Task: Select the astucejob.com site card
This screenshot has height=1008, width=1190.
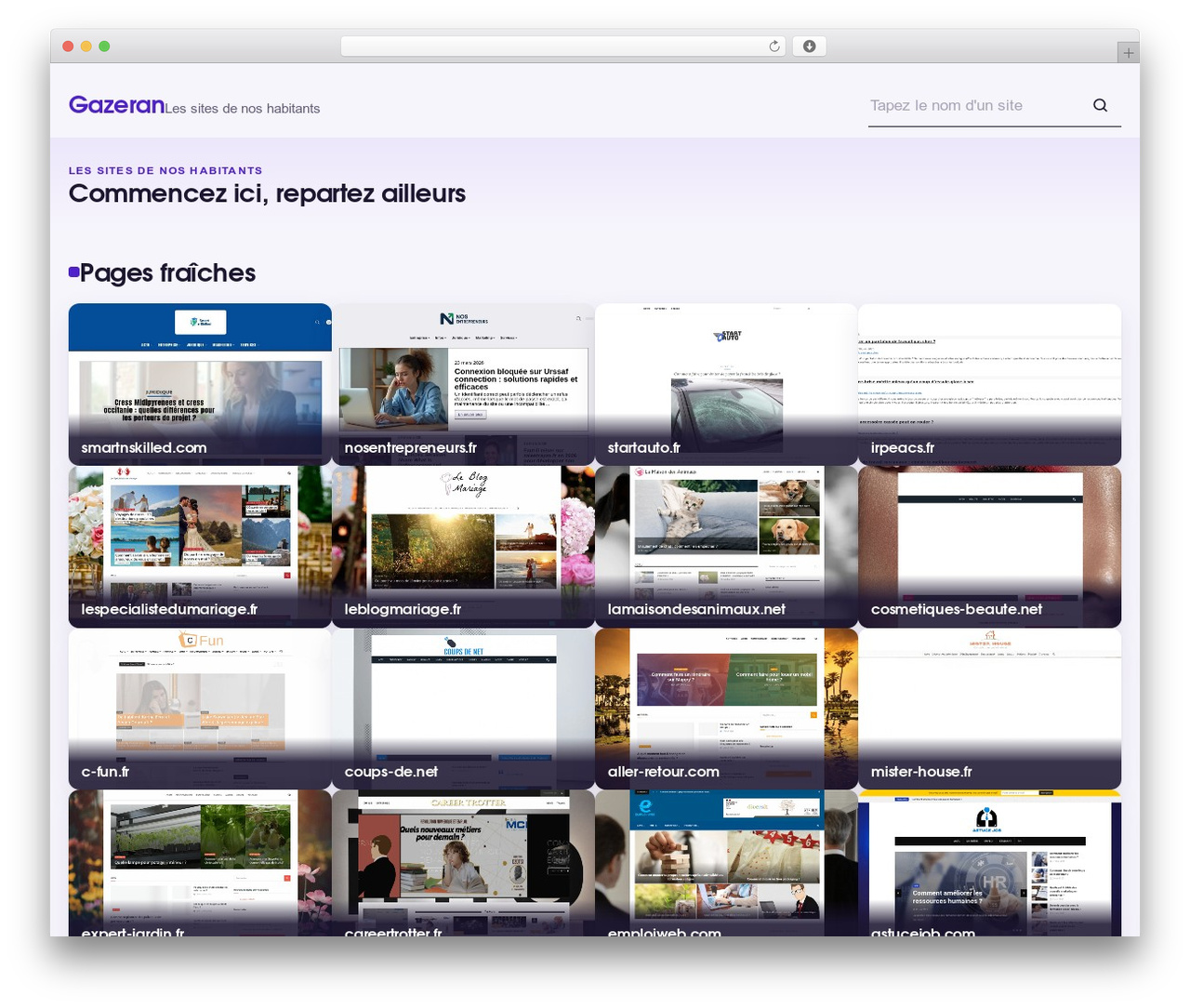Action: [x=989, y=863]
